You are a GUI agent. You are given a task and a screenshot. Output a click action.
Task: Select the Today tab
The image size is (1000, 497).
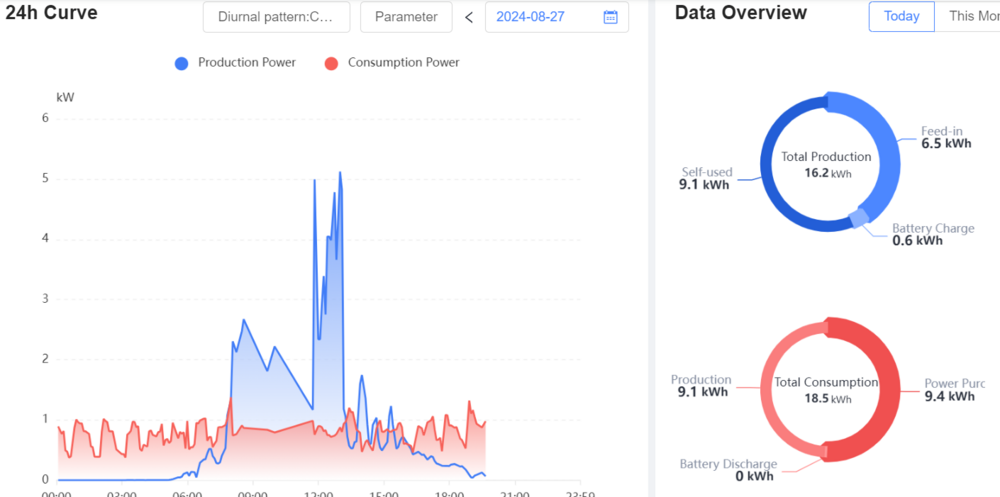[x=901, y=16]
